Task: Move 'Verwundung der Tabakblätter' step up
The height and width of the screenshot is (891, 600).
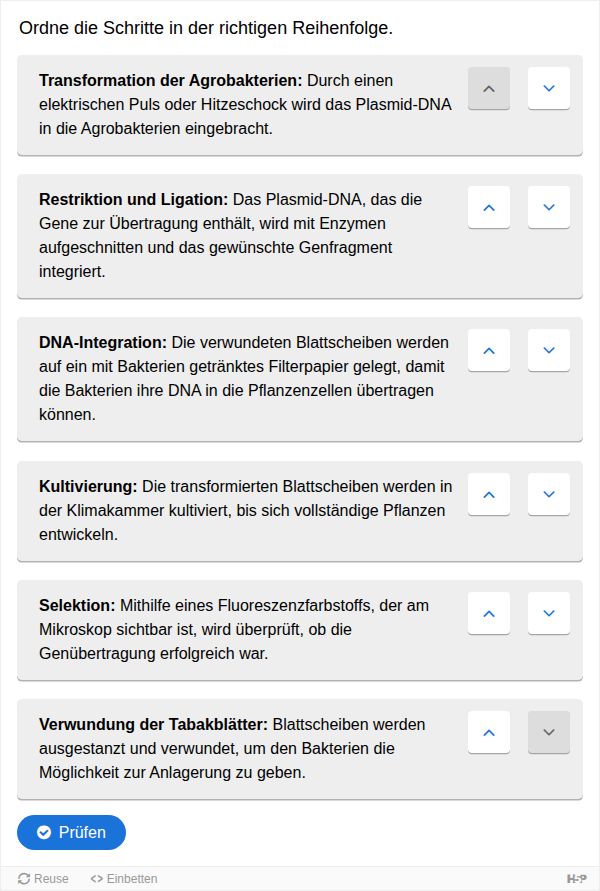Action: [x=489, y=732]
